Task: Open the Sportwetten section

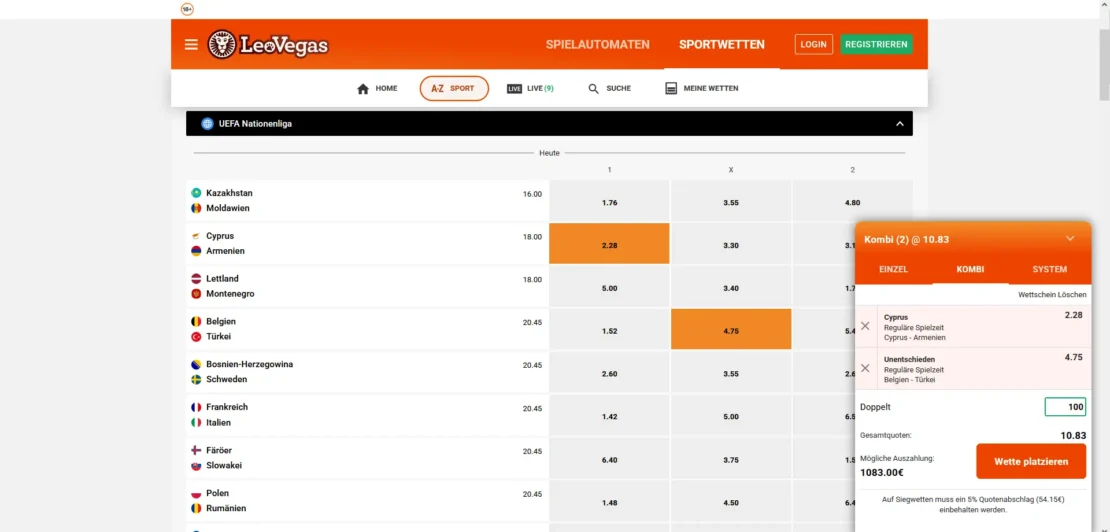Action: click(721, 45)
